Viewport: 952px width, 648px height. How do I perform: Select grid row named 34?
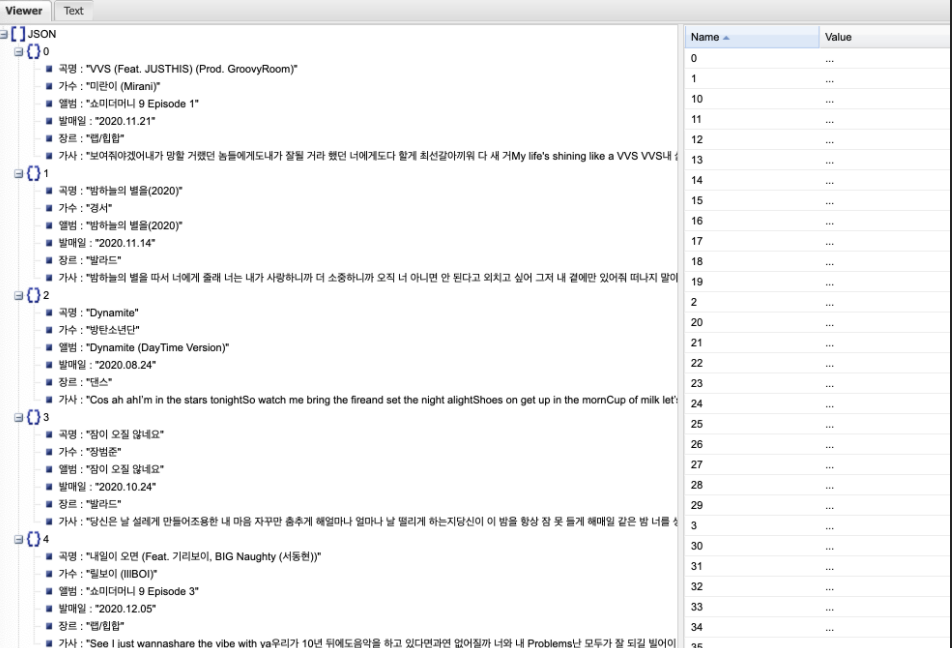[818, 627]
